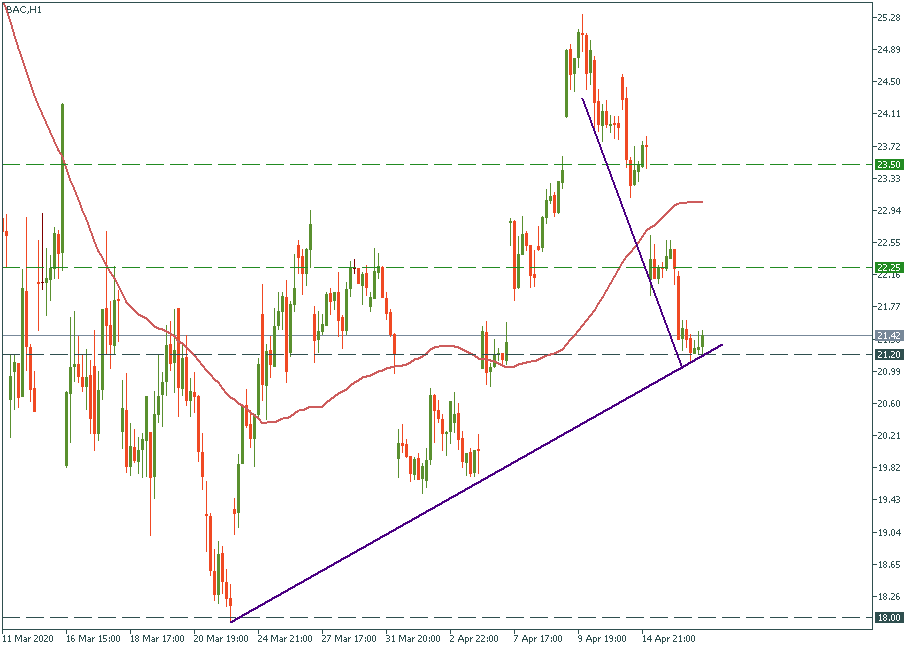This screenshot has height=650, width=915.
Task: Click the 21.42 current price tag
Action: pos(887,336)
